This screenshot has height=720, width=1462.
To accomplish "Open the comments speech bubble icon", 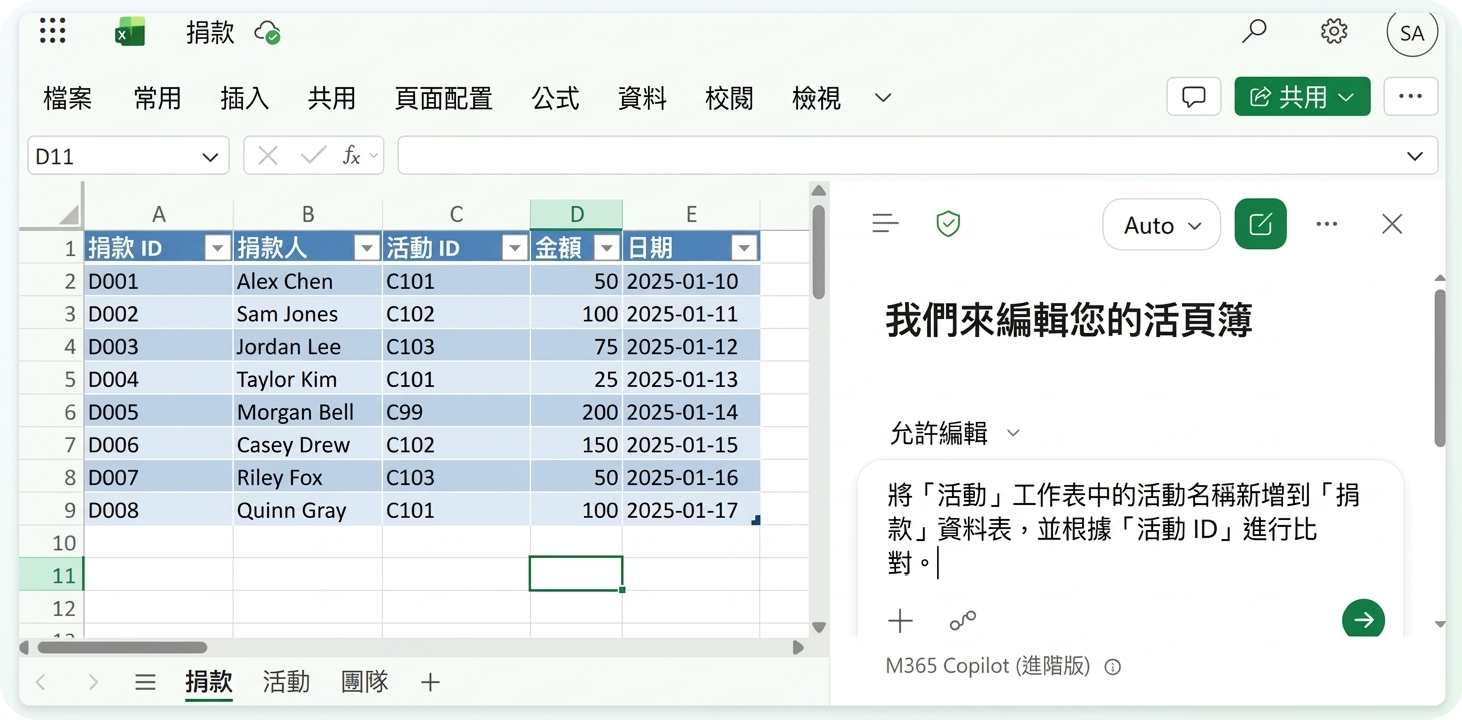I will 1194,97.
